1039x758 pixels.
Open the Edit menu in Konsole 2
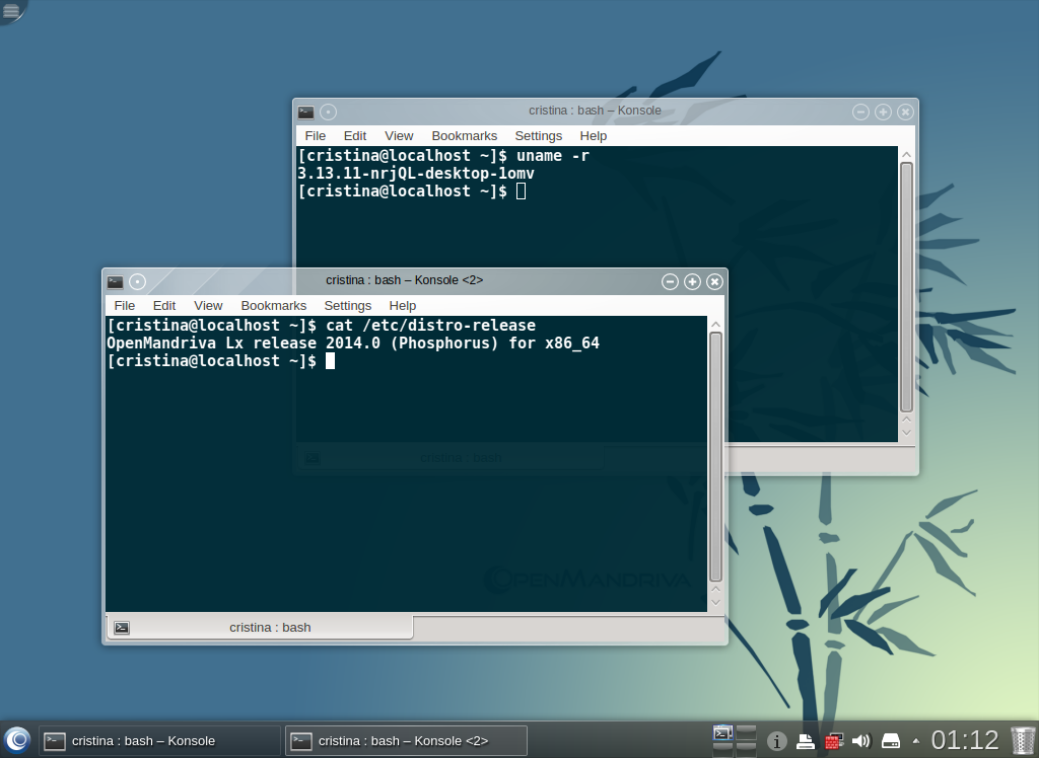164,306
